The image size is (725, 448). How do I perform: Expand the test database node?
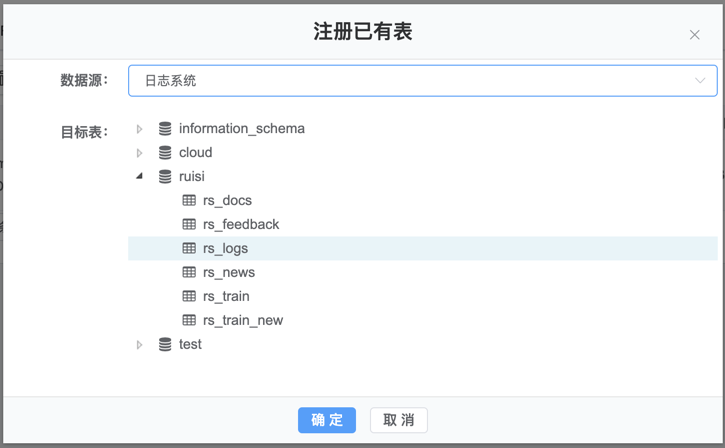(140, 345)
